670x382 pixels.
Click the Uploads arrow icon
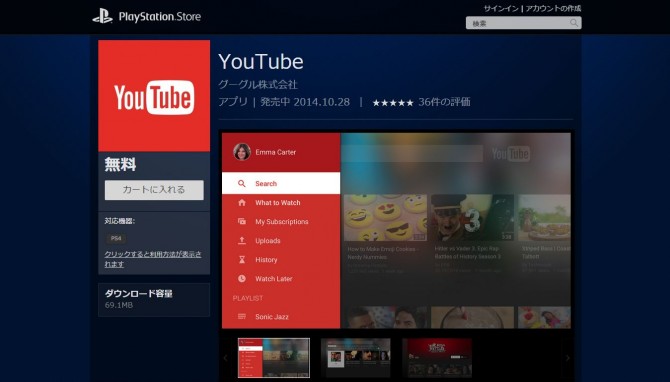(242, 241)
